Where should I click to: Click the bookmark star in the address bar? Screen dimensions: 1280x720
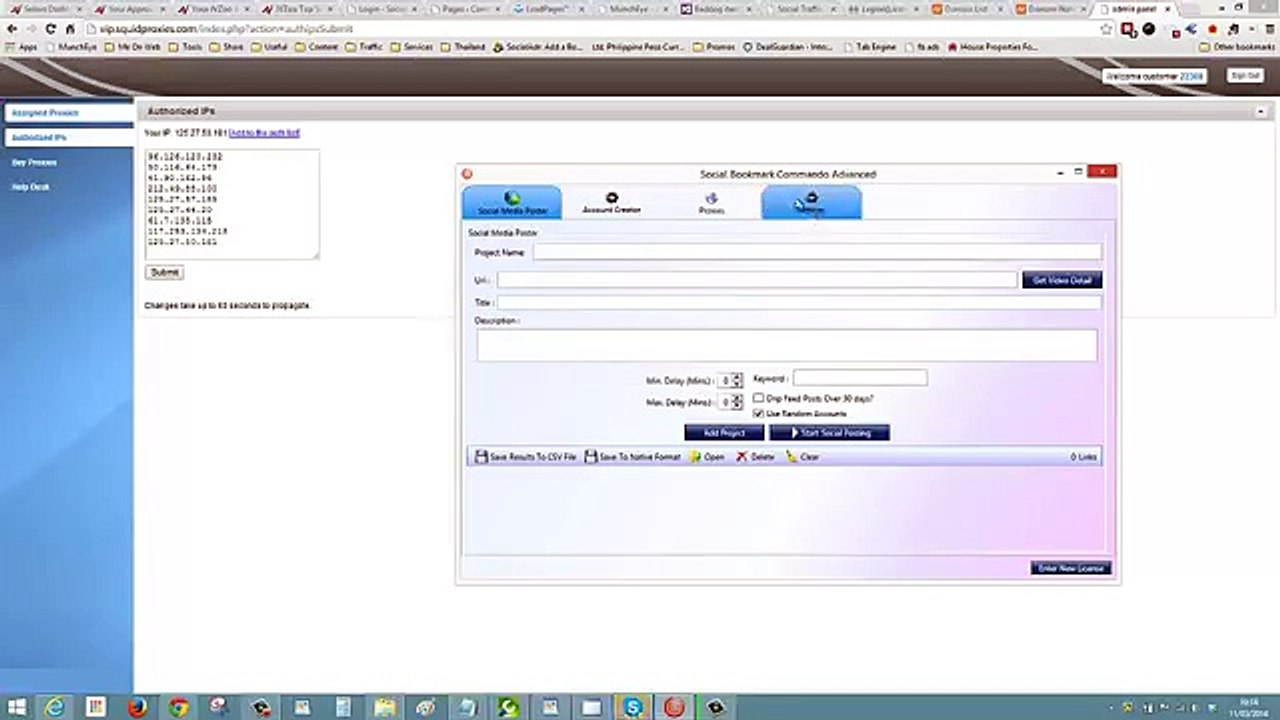1106,29
